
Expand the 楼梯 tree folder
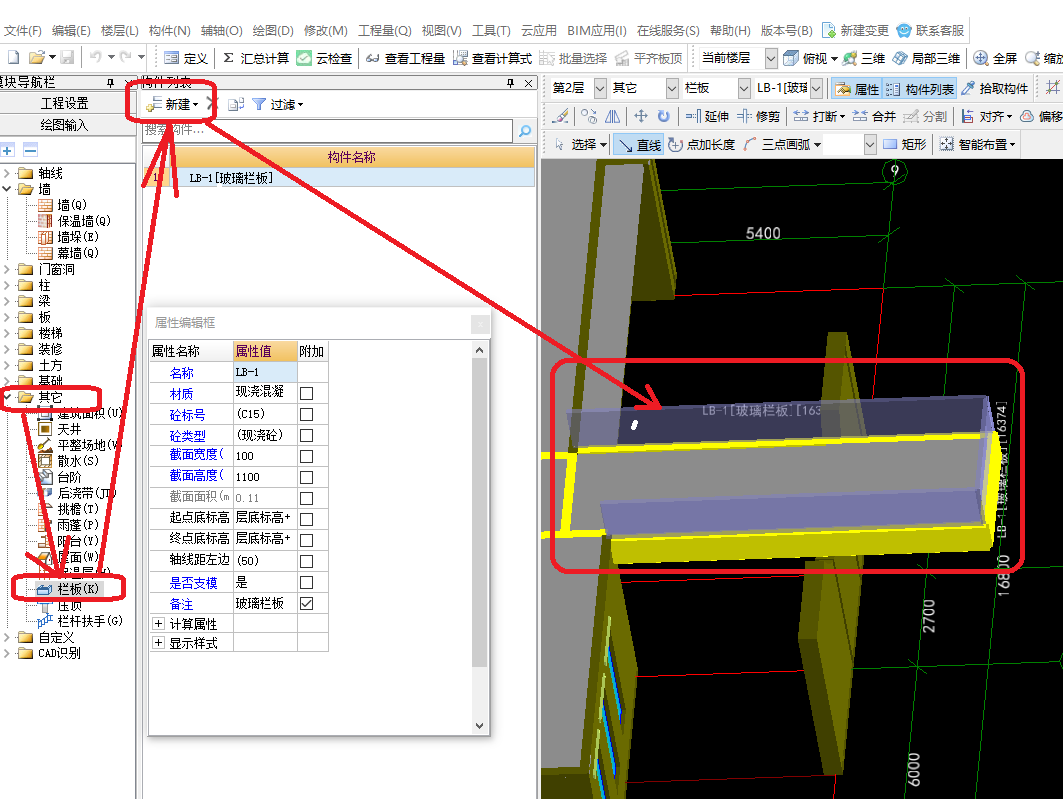pos(7,333)
